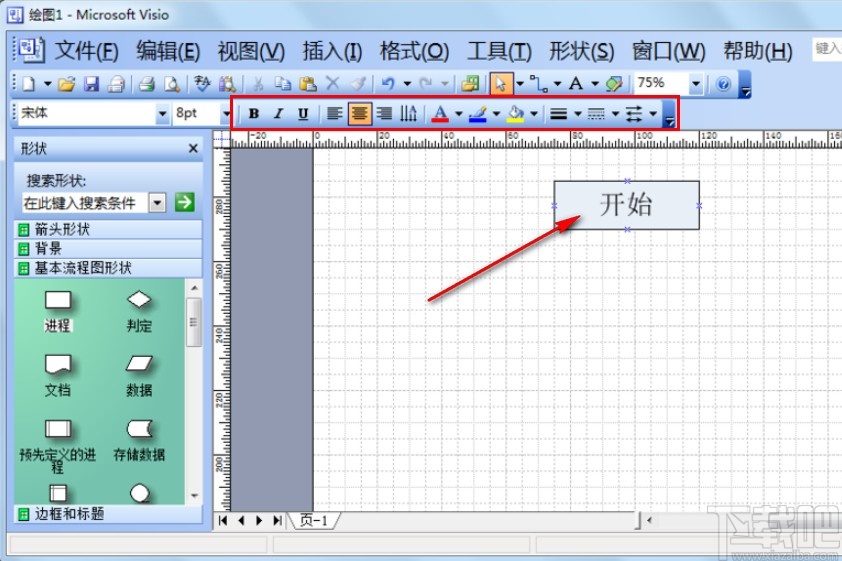
Task: Select the 进程 process shape
Action: [x=57, y=311]
